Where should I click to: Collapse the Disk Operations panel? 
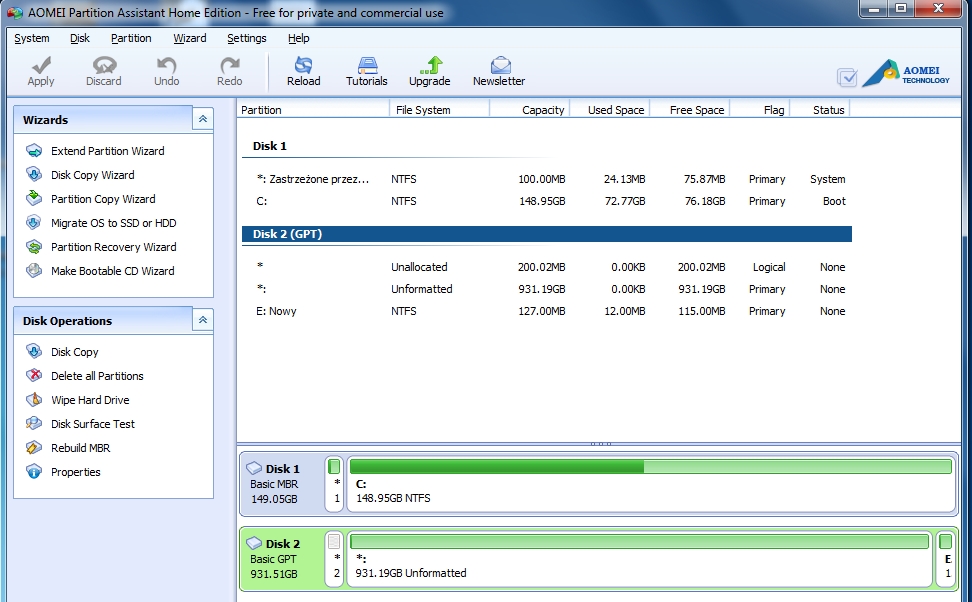203,320
